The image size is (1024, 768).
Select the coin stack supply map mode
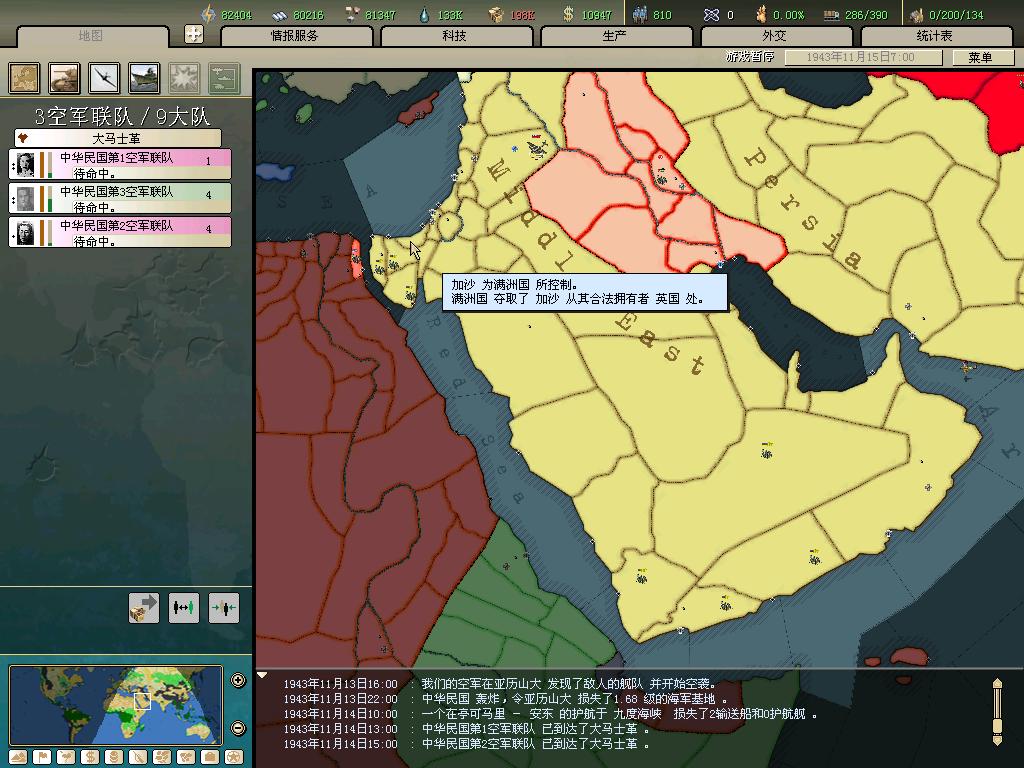[x=114, y=757]
